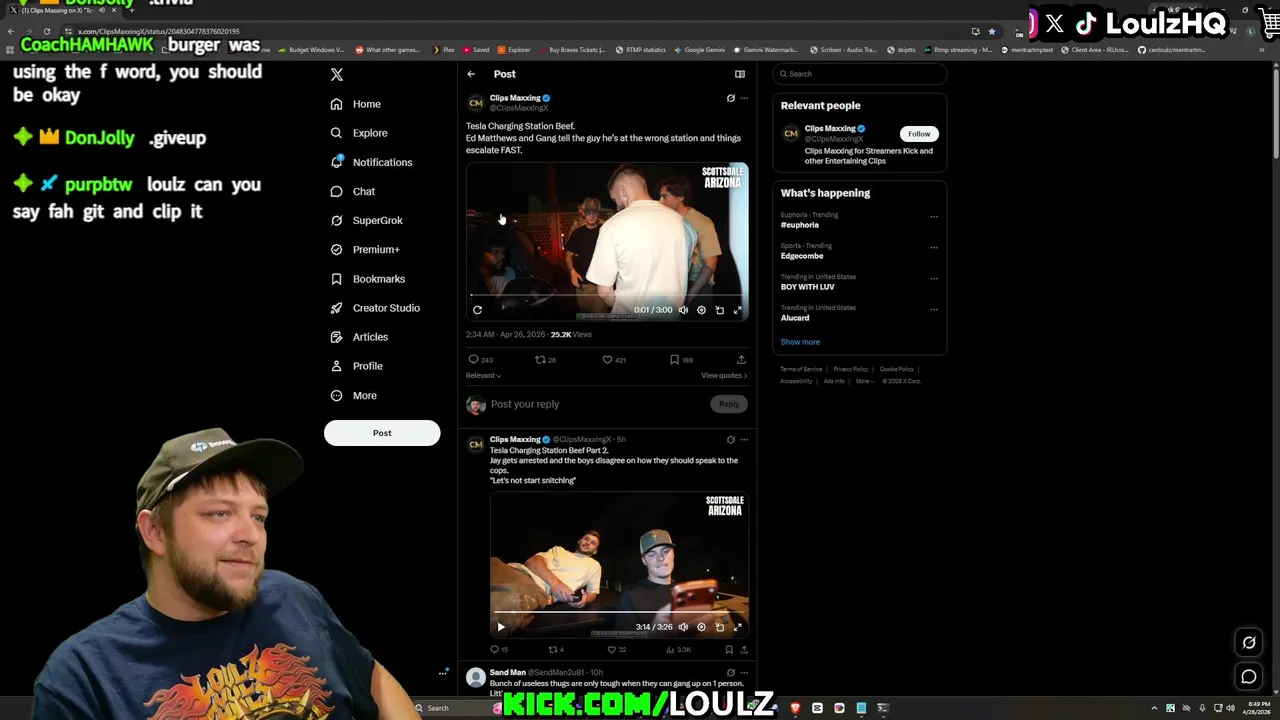The height and width of the screenshot is (720, 1280).
Task: Open Creator Studio
Action: [375, 308]
